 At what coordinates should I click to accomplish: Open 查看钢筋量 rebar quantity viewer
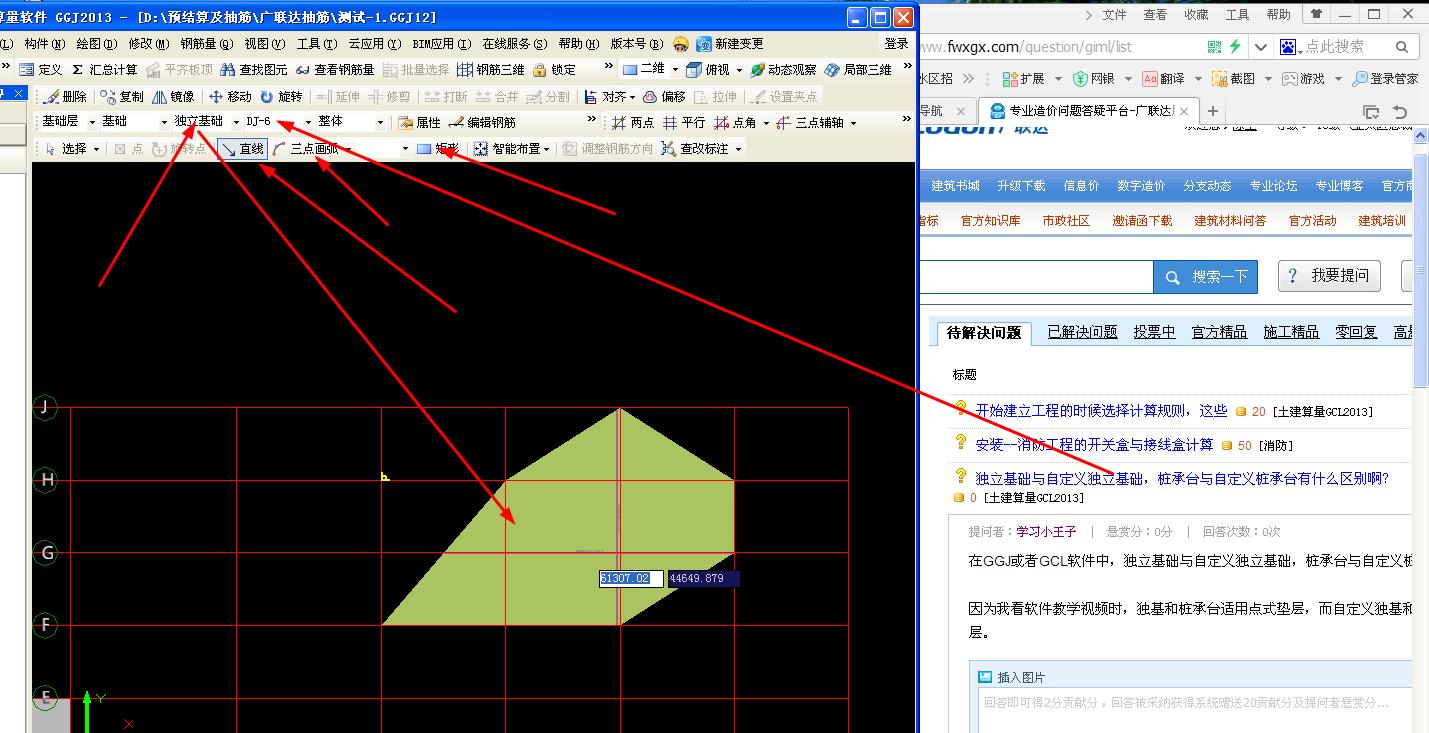click(x=335, y=70)
